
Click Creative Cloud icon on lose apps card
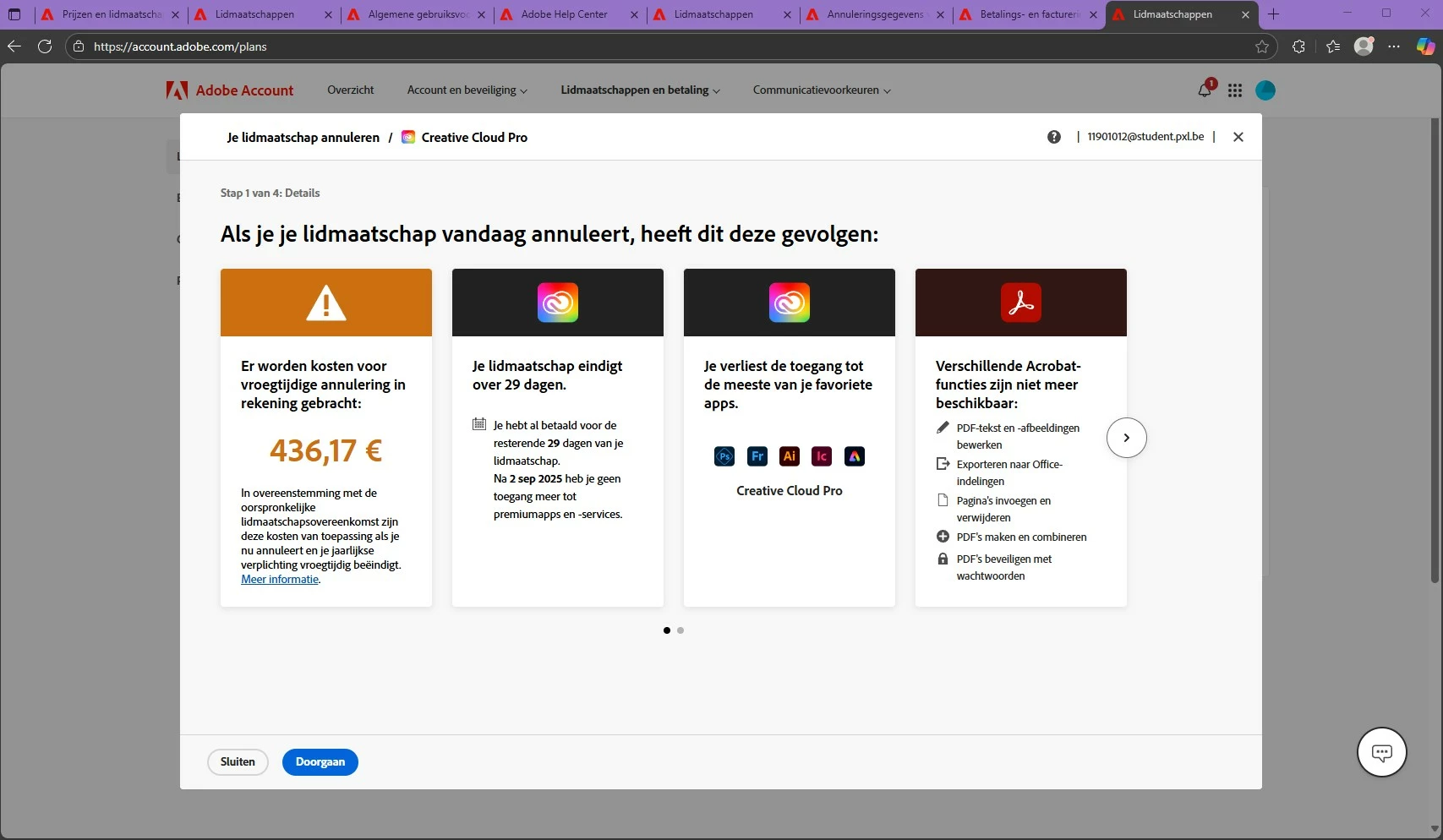pos(790,303)
